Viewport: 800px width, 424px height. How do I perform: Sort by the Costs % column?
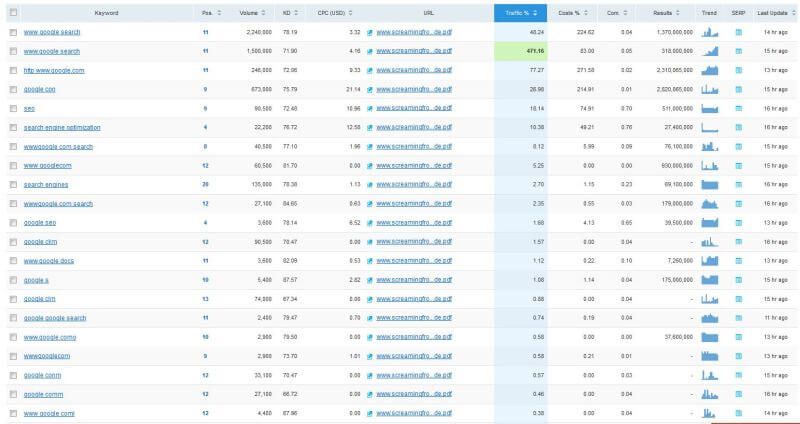(573, 13)
